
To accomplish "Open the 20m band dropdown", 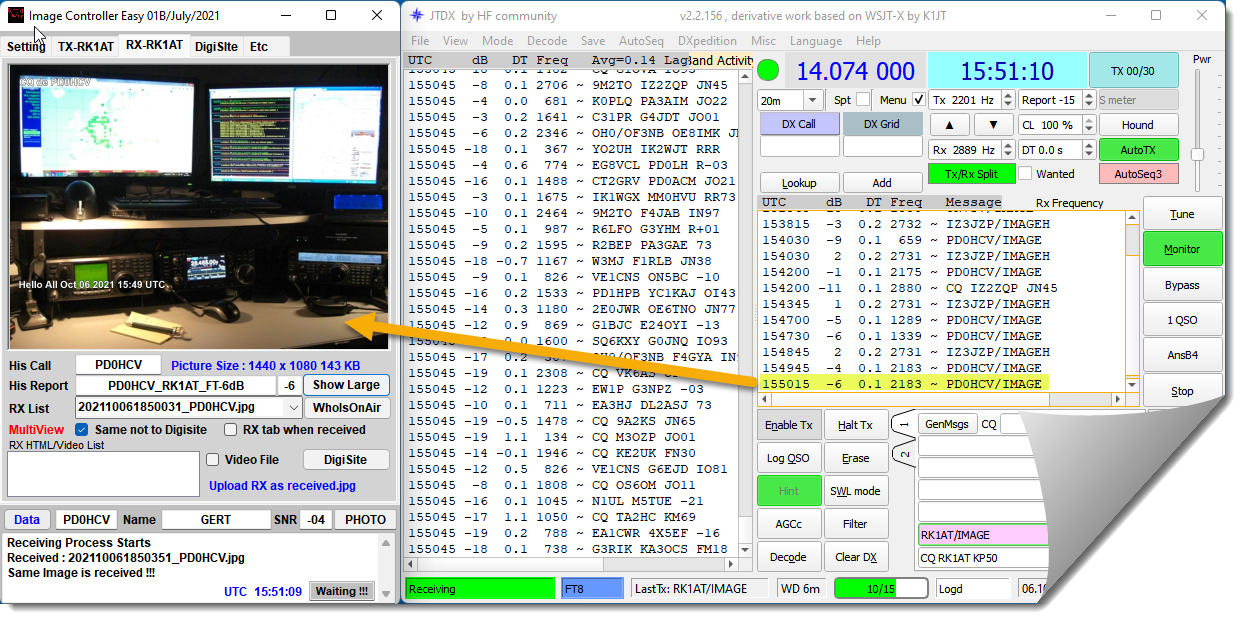I will tap(812, 100).
